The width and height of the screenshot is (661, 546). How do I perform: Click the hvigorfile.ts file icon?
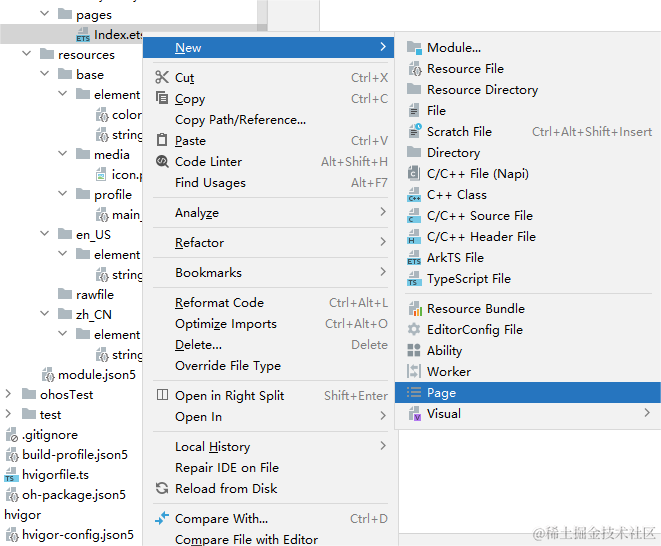click(11, 475)
